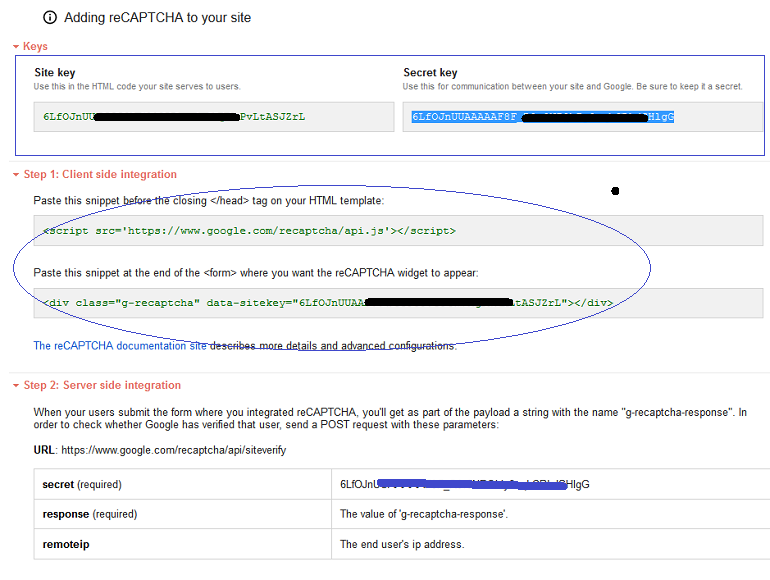Click the info icon beside Adding reCAPTCHA
770x580 pixels.
tap(50, 18)
